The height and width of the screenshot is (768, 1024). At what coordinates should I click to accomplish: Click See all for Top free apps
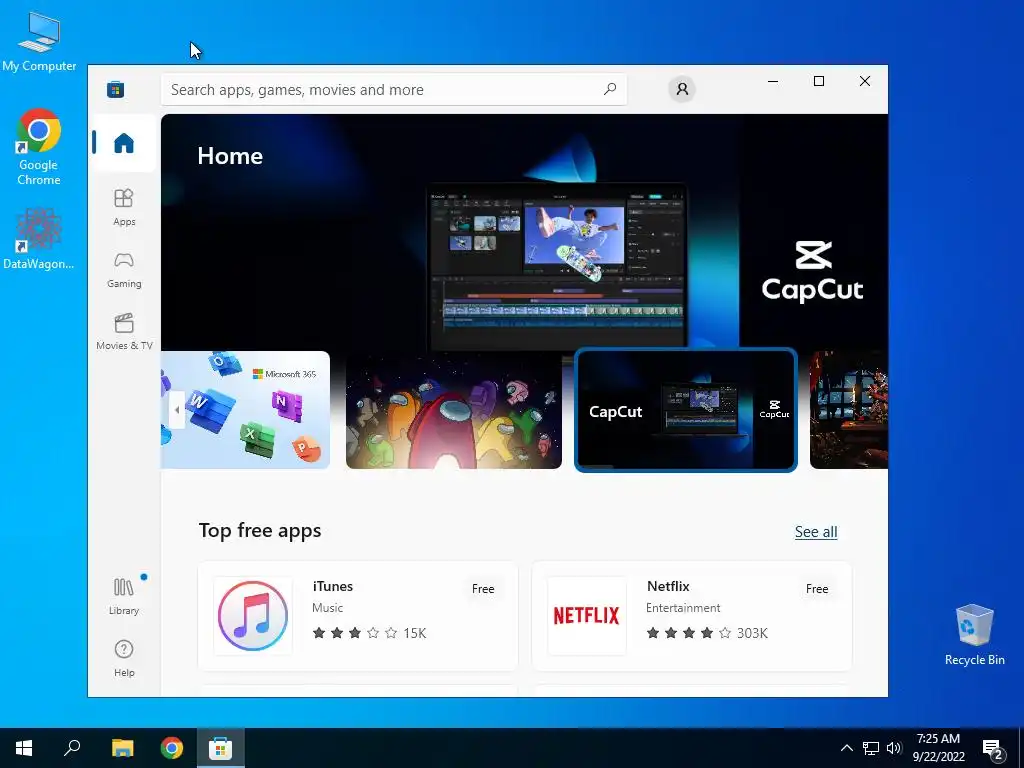(816, 532)
